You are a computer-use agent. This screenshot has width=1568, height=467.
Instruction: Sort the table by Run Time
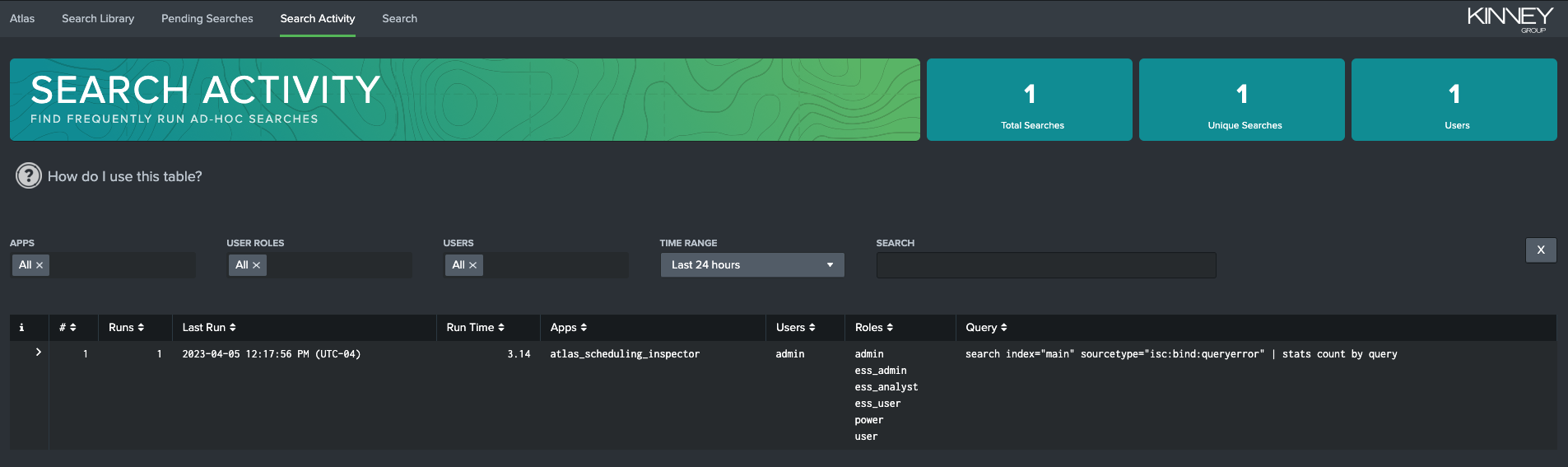475,327
